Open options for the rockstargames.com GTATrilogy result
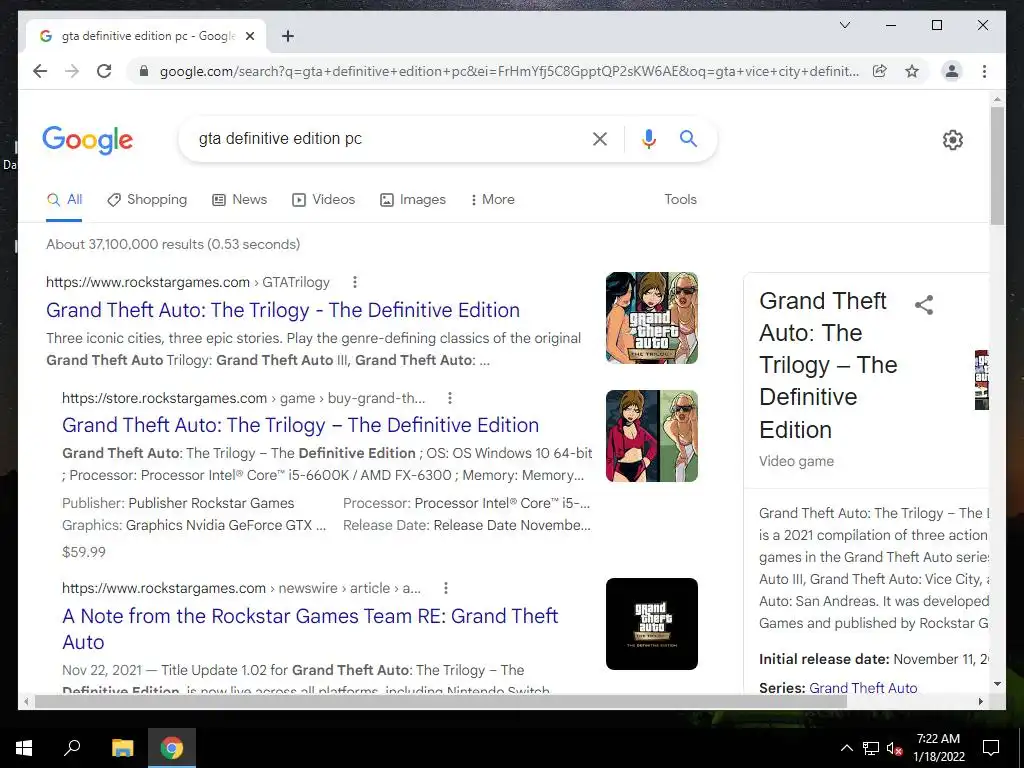Image resolution: width=1024 pixels, height=768 pixels. 355,282
